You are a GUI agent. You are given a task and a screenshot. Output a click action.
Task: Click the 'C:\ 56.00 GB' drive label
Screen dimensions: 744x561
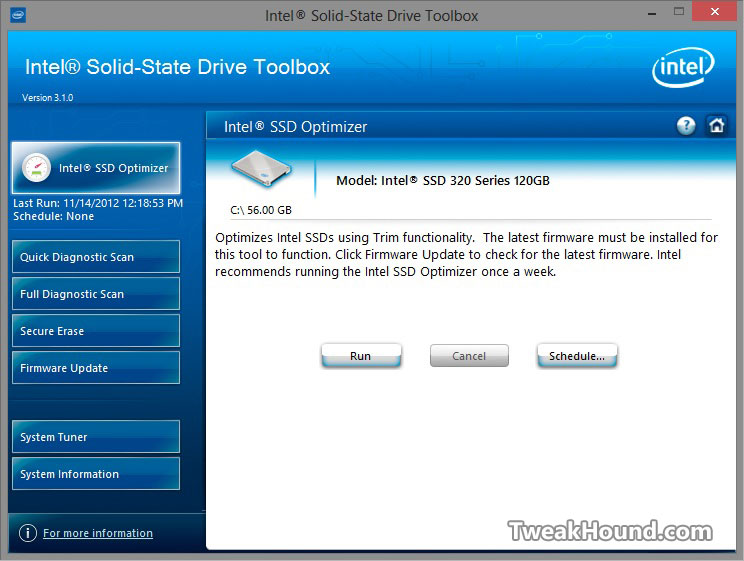(261, 210)
